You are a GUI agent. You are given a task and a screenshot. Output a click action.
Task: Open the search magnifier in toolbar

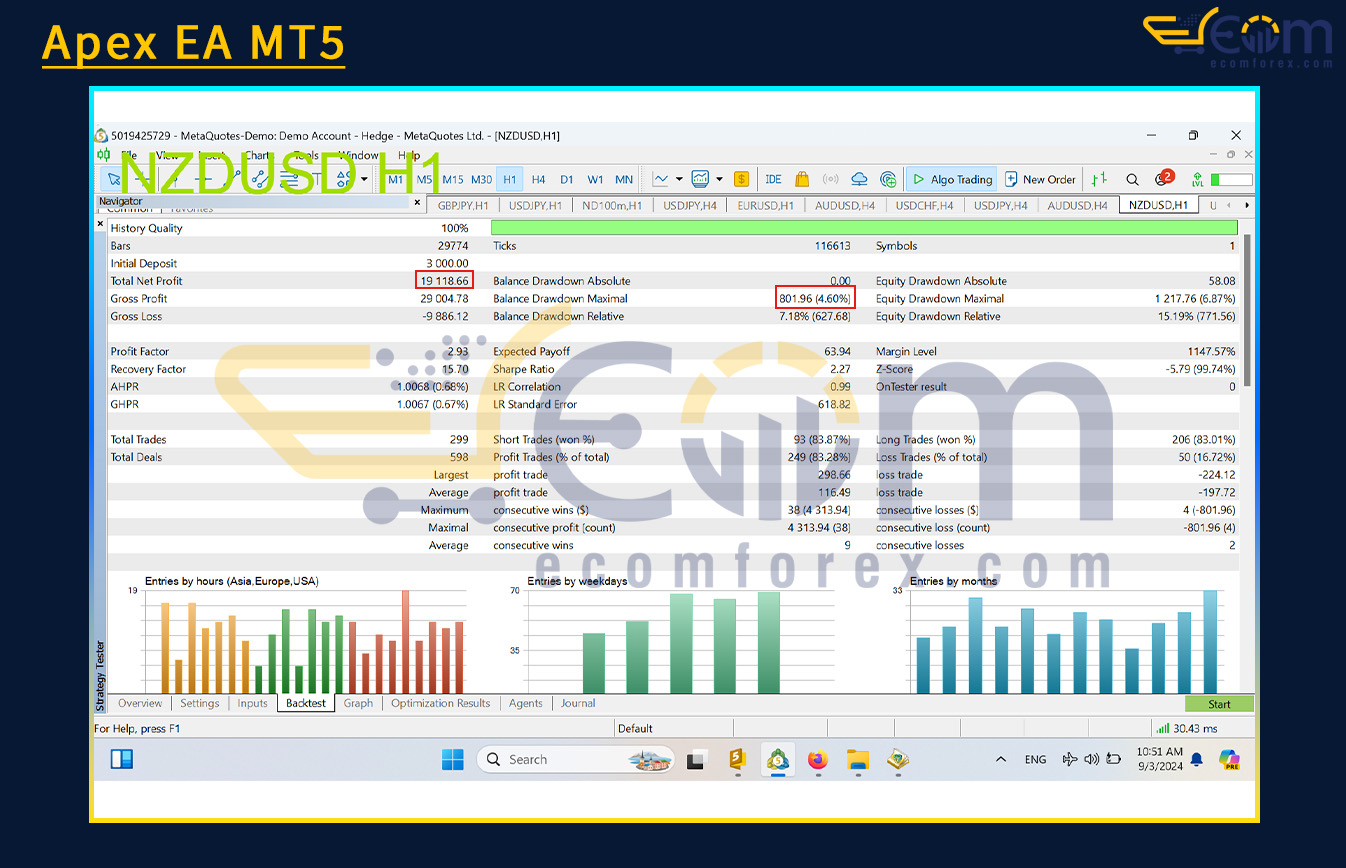(x=1133, y=179)
